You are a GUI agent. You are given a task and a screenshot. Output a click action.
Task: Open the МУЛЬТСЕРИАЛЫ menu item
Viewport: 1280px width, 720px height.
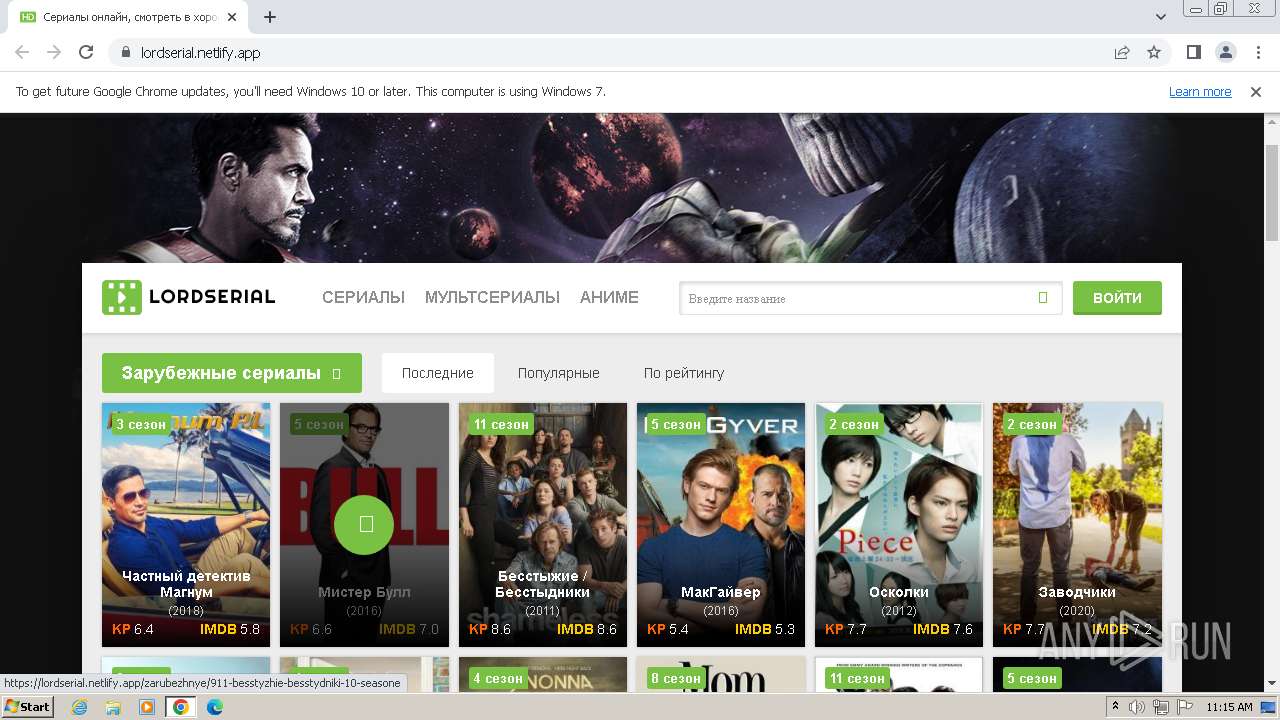pos(492,297)
